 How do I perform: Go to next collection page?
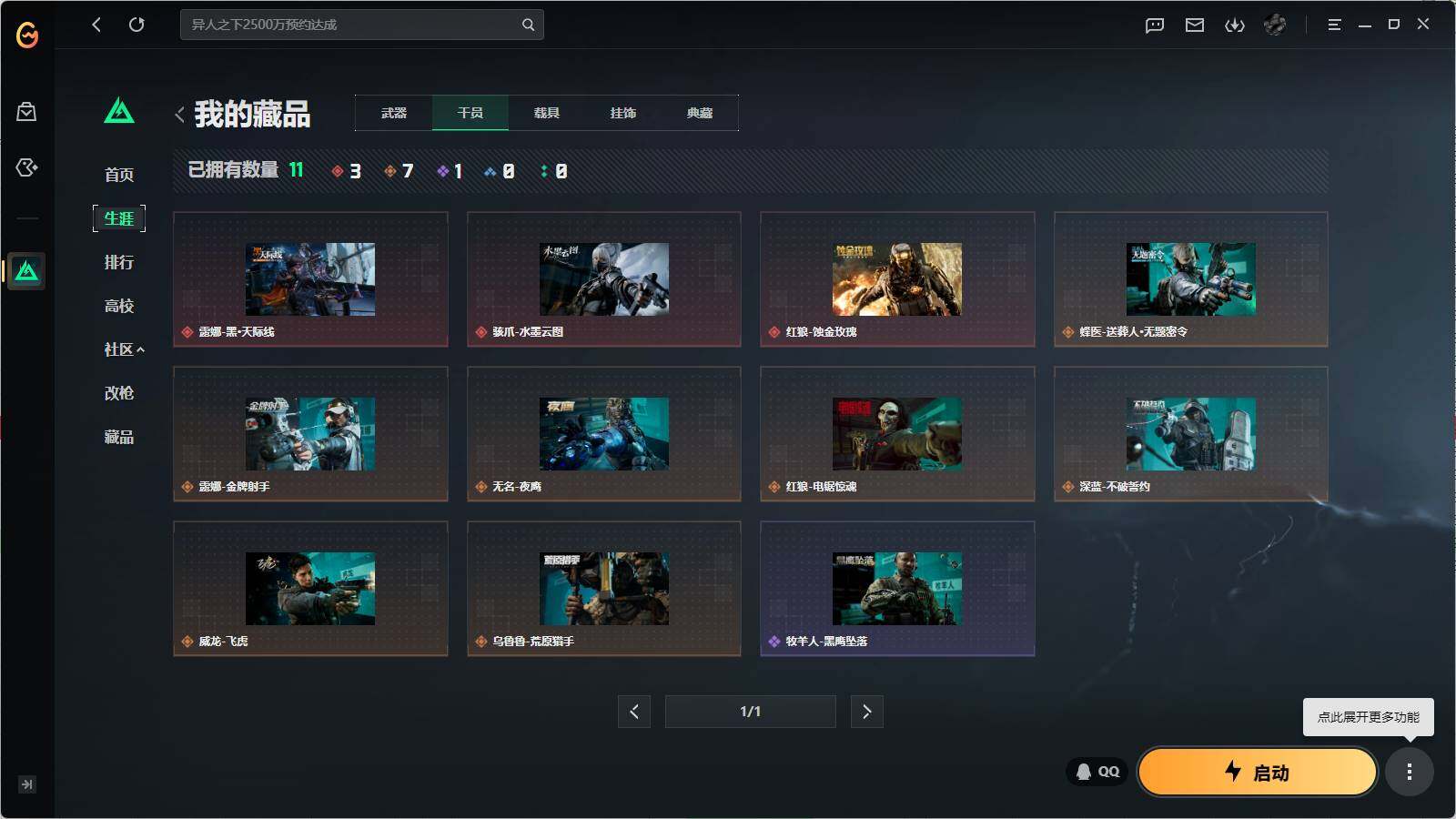[866, 712]
